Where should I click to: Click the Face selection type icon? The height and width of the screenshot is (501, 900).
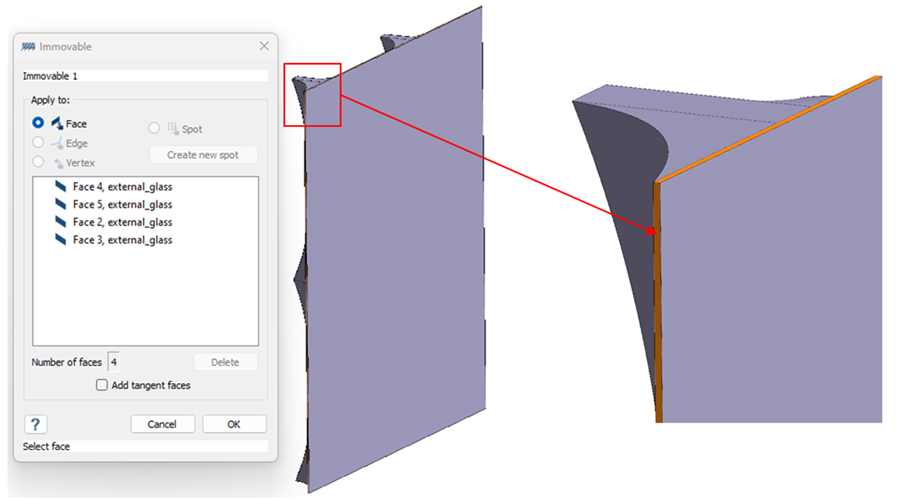pyautogui.click(x=56, y=123)
